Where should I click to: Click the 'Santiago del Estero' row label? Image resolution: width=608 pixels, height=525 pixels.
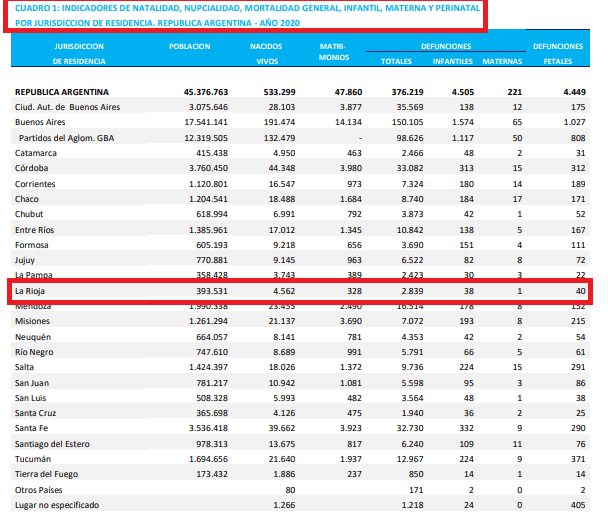(x=52, y=444)
